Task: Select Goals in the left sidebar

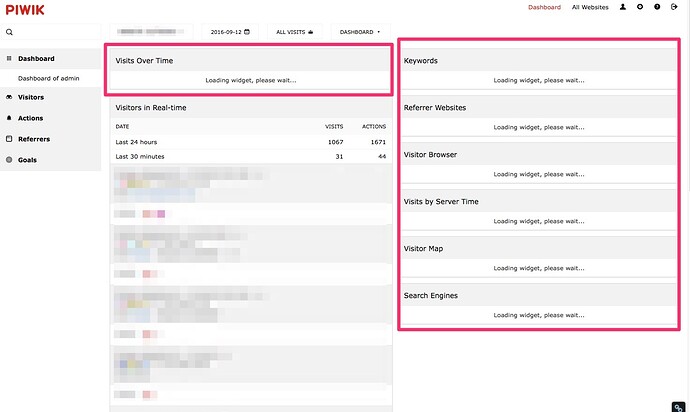Action: click(x=27, y=160)
